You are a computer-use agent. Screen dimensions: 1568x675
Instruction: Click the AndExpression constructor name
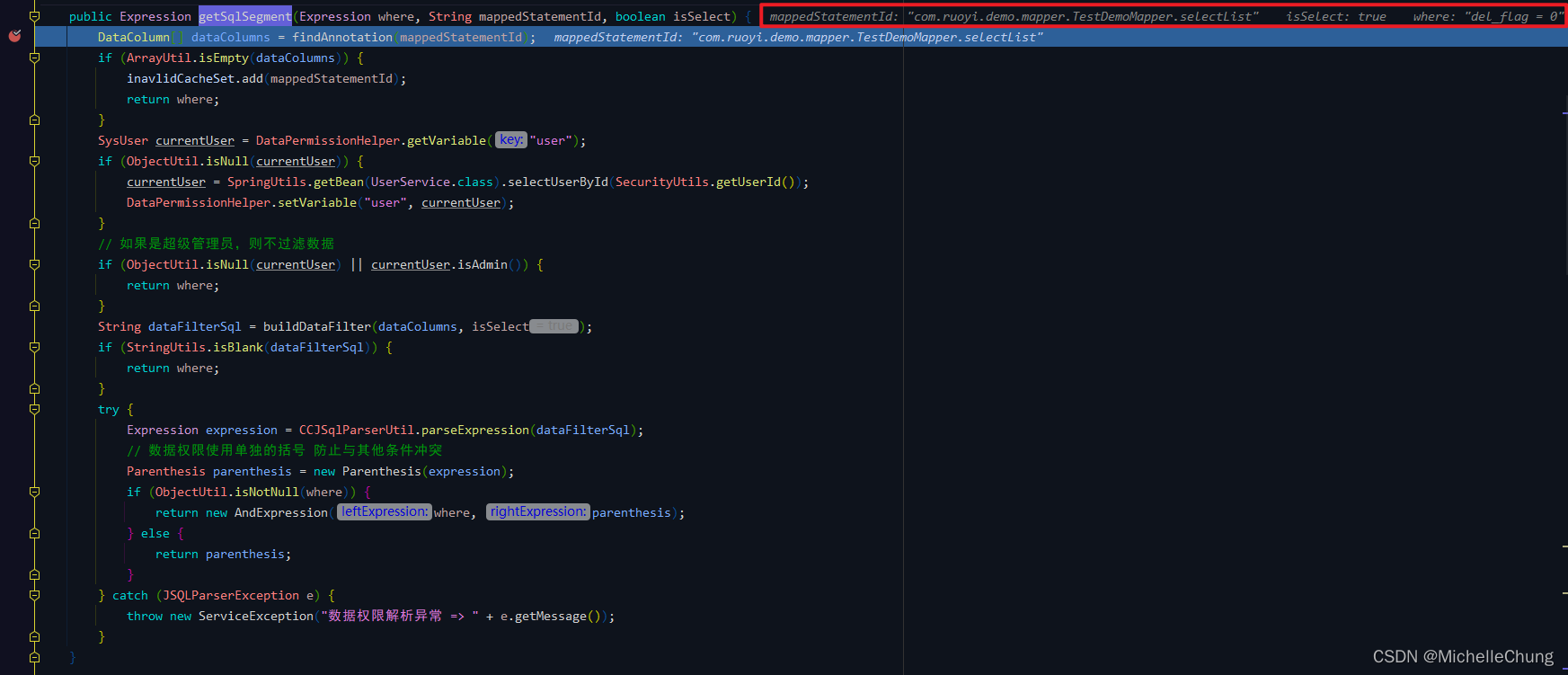(x=281, y=512)
